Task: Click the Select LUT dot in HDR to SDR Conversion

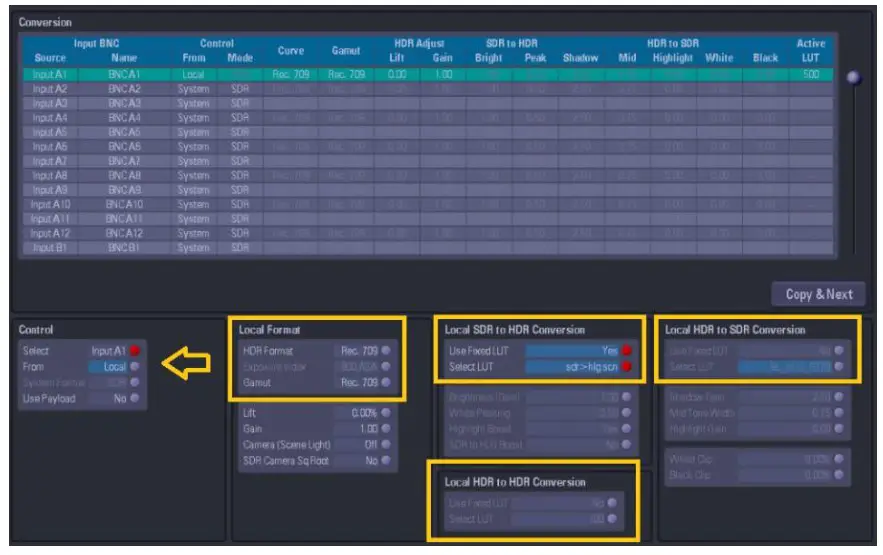Action: (x=839, y=366)
